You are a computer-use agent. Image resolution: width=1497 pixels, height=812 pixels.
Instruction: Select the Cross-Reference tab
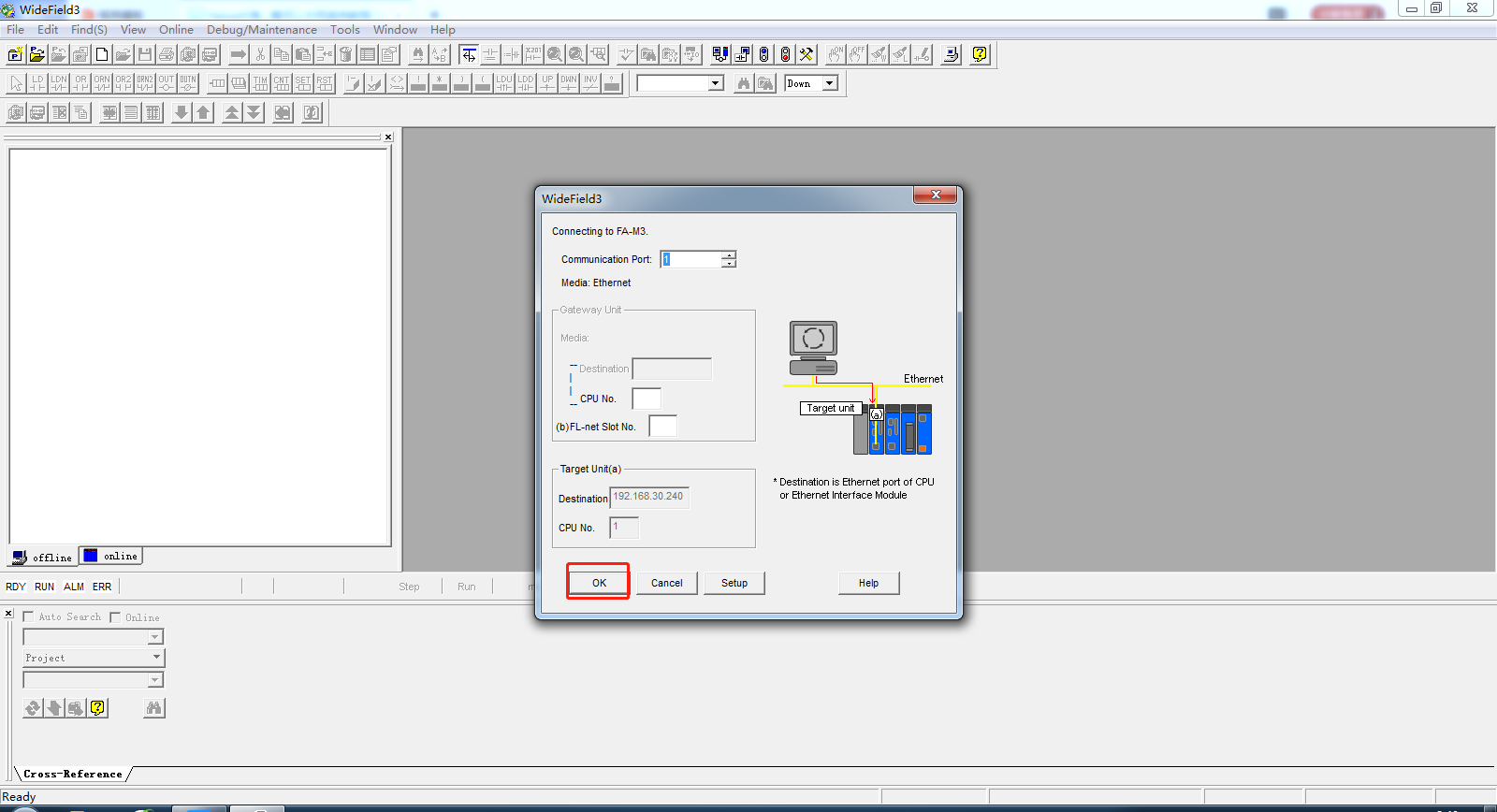(x=73, y=774)
